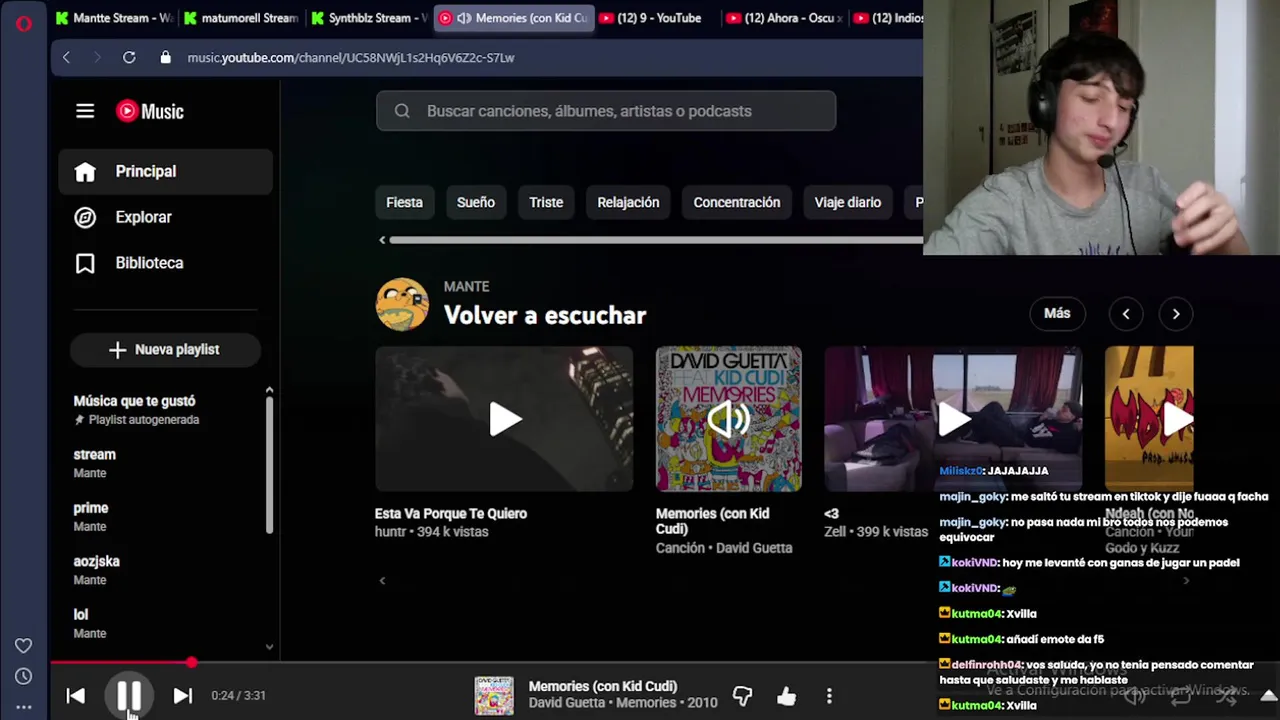Viewport: 1280px width, 720px height.
Task: Select the Relajación mood chip
Action: pyautogui.click(x=628, y=202)
